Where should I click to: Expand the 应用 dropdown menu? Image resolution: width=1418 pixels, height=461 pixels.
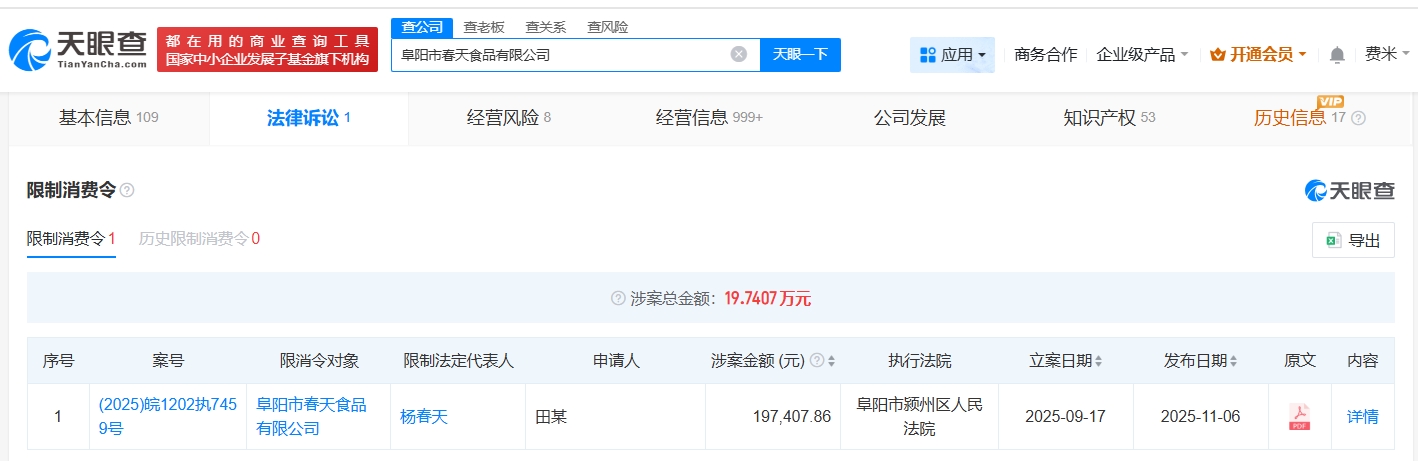(x=952, y=55)
